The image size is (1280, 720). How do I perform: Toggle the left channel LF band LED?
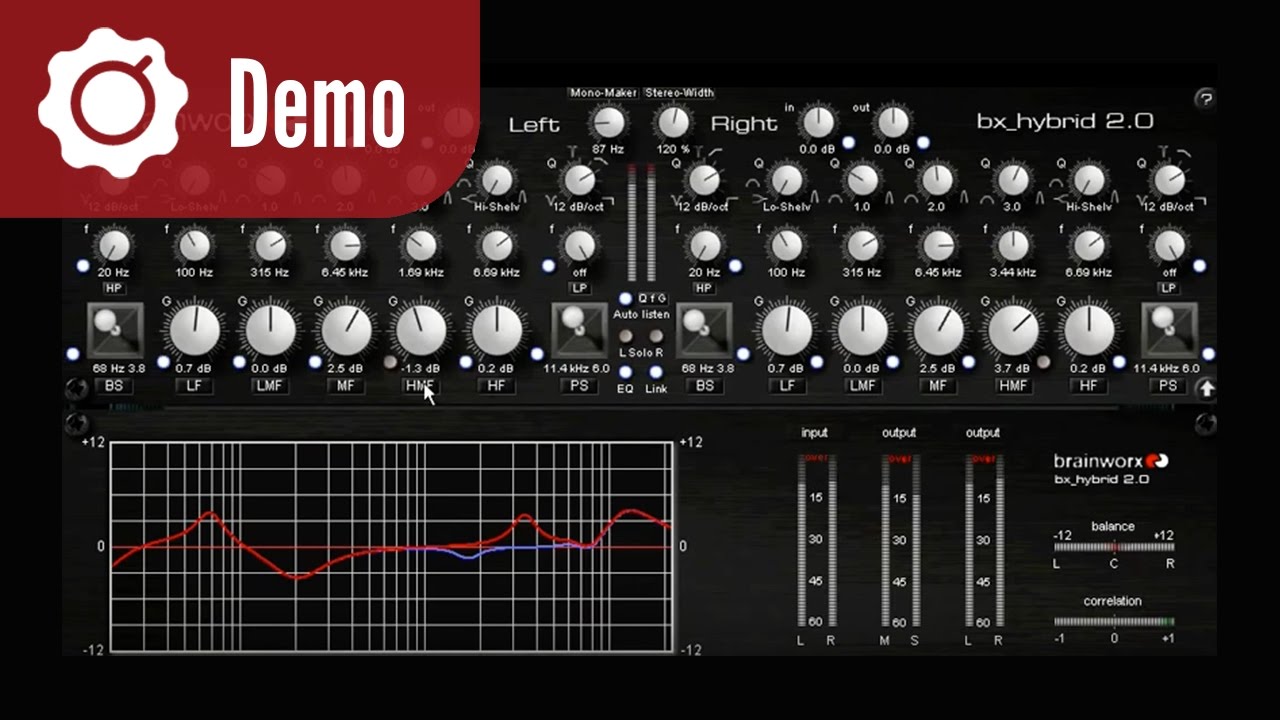(x=165, y=362)
